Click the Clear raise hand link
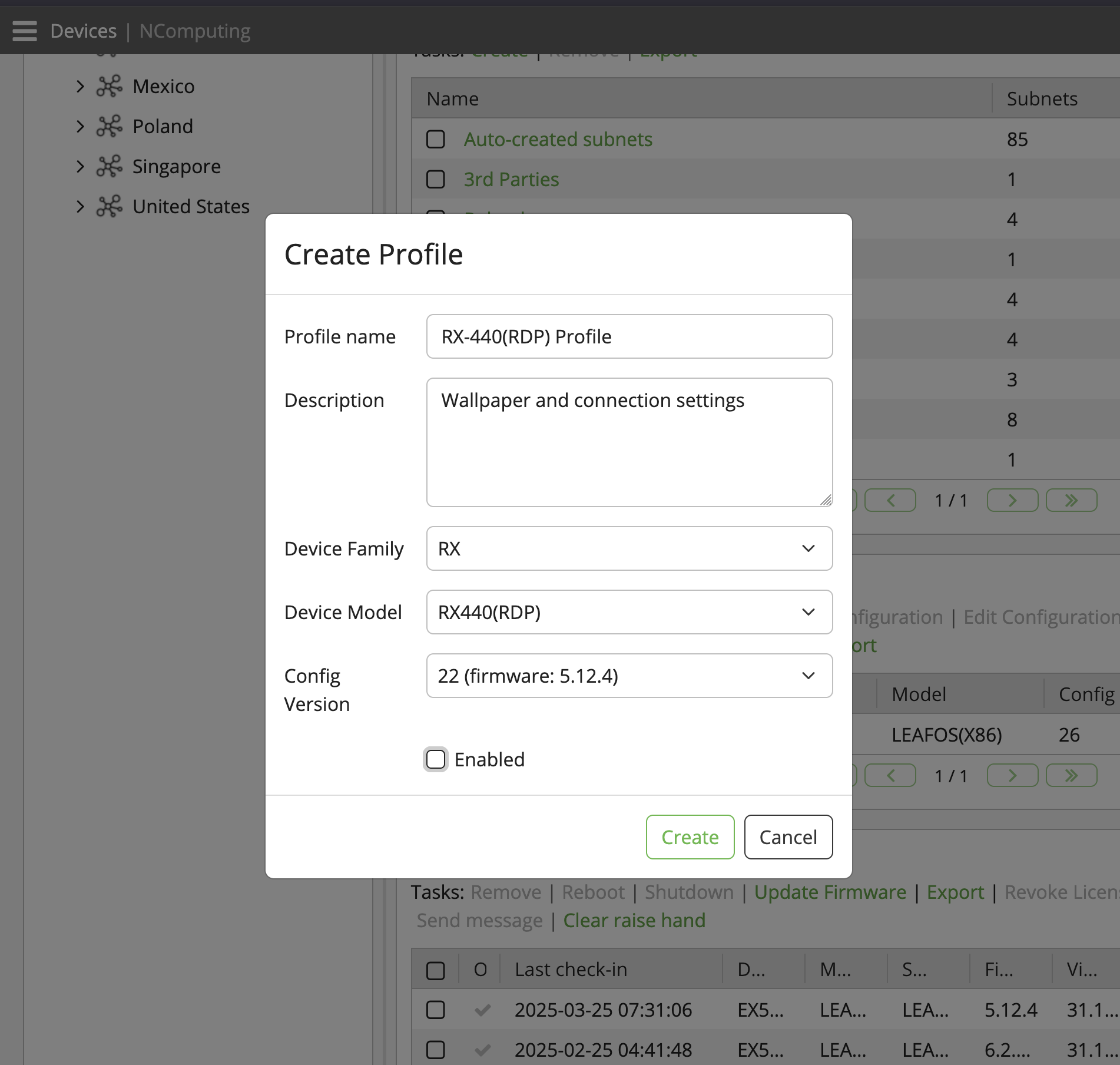The width and height of the screenshot is (1120, 1065). pos(634,921)
